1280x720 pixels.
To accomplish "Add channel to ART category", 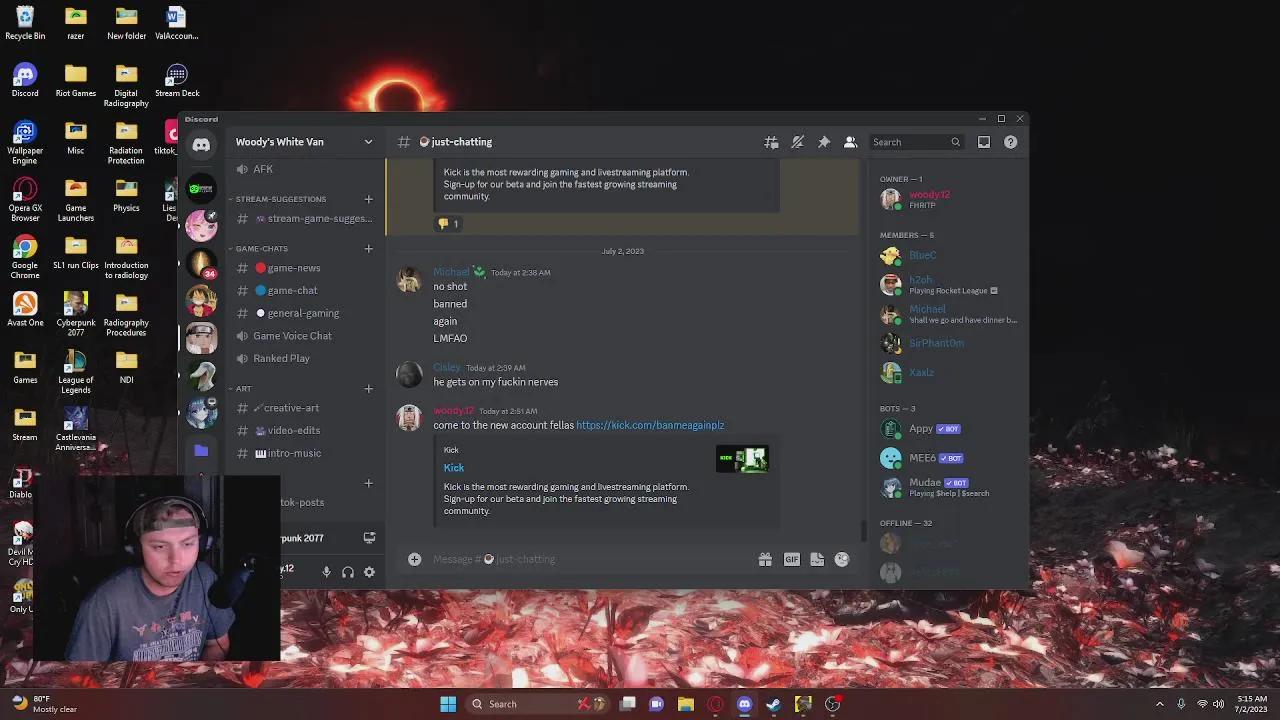I will tap(368, 389).
